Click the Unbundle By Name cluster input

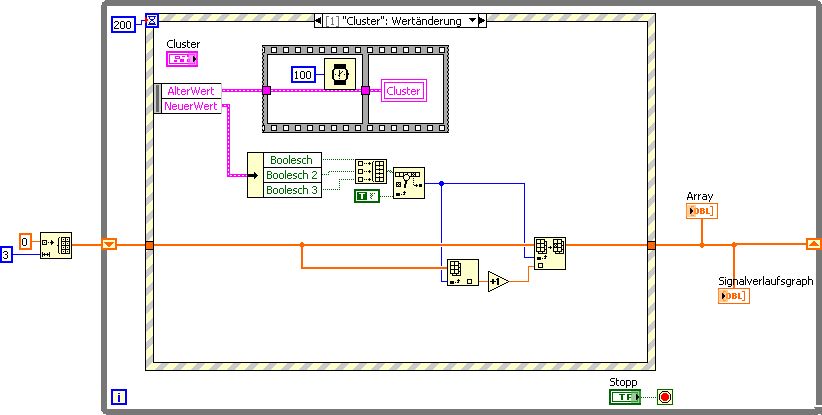point(255,175)
